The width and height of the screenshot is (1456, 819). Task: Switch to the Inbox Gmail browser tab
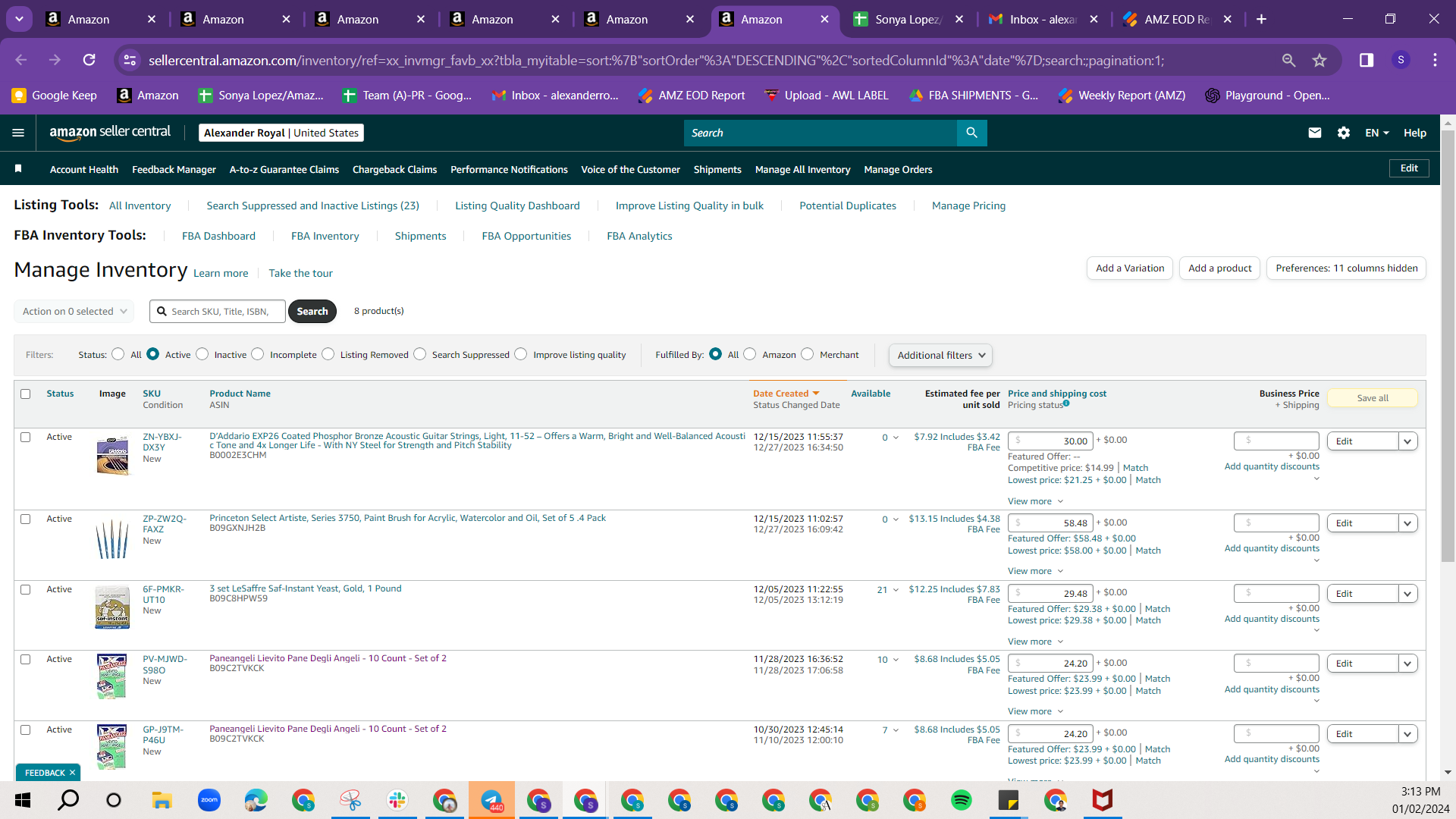tap(1043, 19)
